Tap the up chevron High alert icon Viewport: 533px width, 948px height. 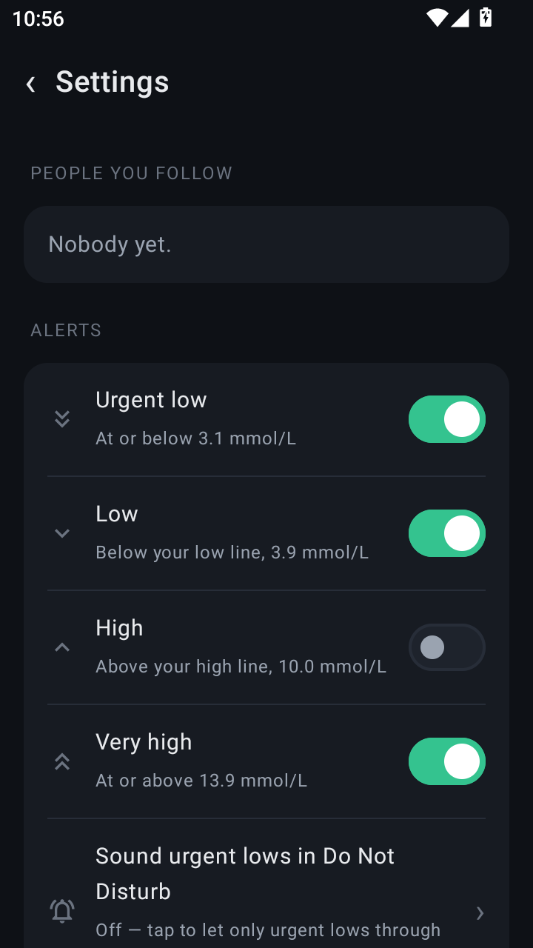pos(62,647)
